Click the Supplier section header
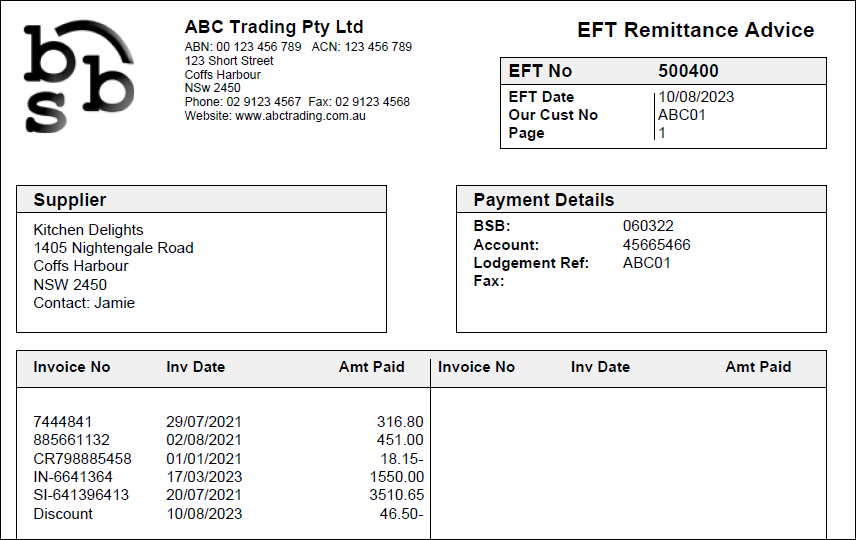Viewport: 857px width, 540px height. tap(70, 200)
